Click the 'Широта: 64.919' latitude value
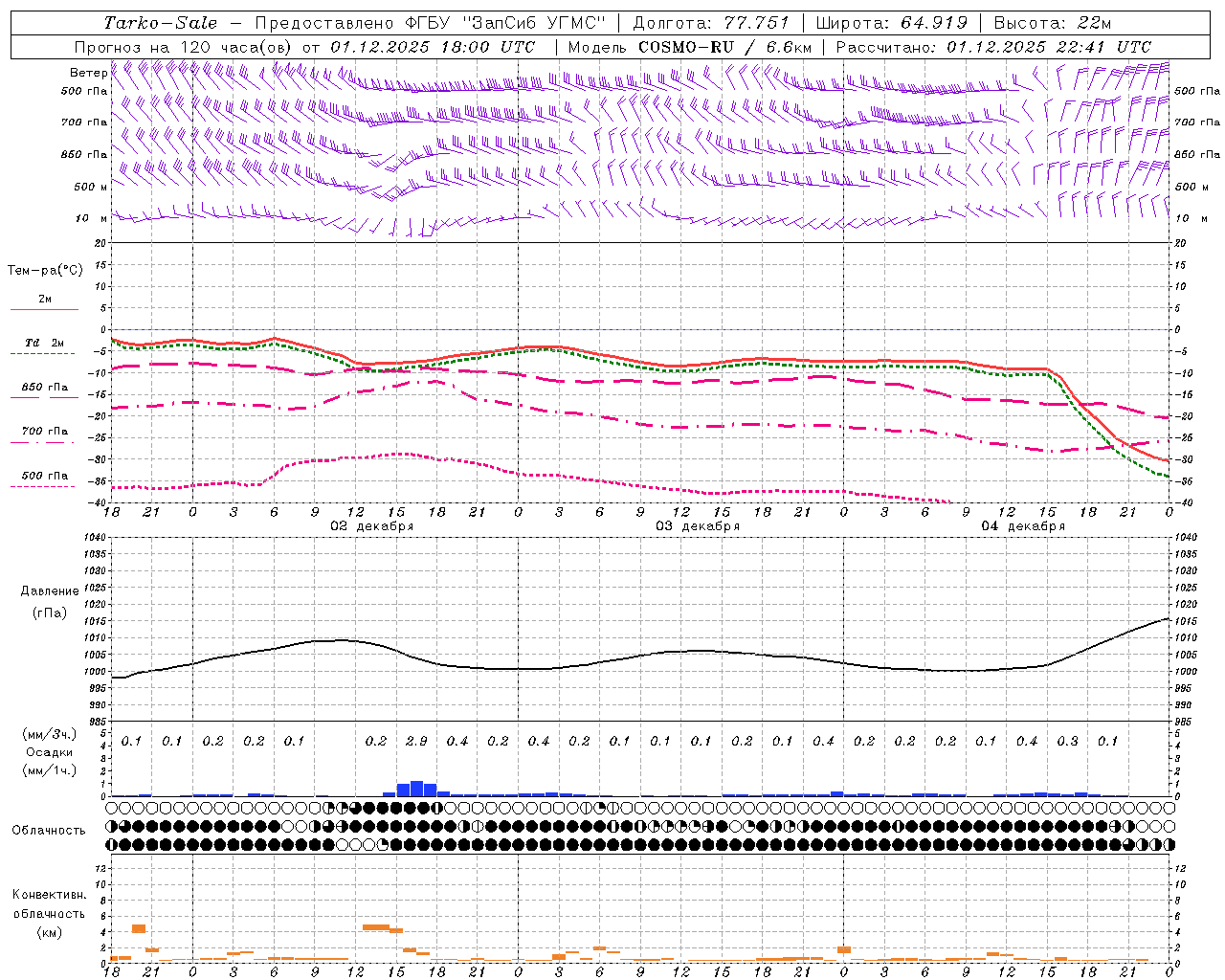The image size is (1225, 980). click(x=892, y=23)
